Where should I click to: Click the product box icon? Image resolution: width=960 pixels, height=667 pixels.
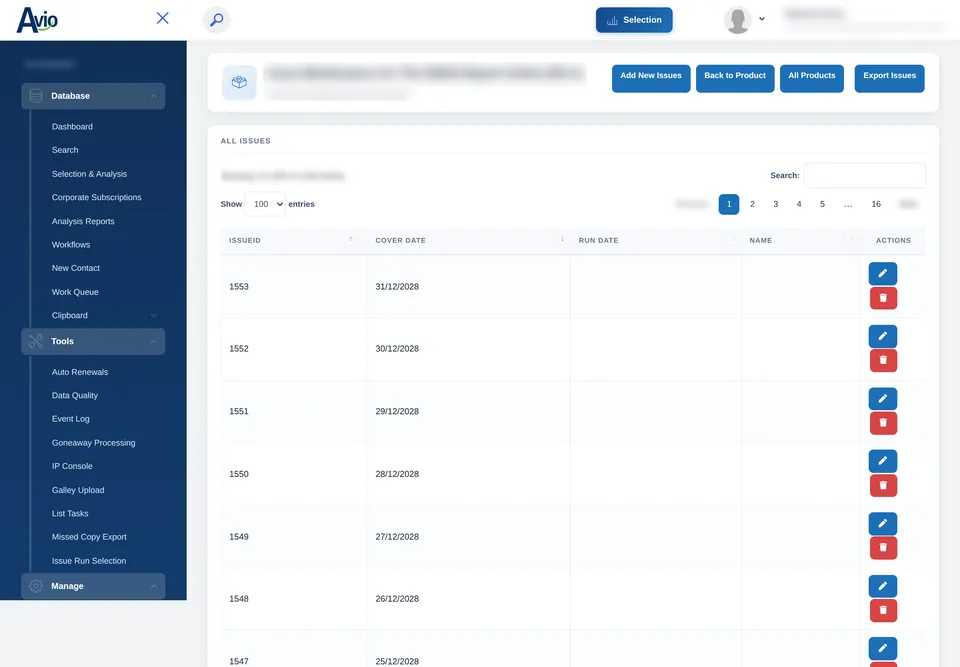[x=239, y=82]
